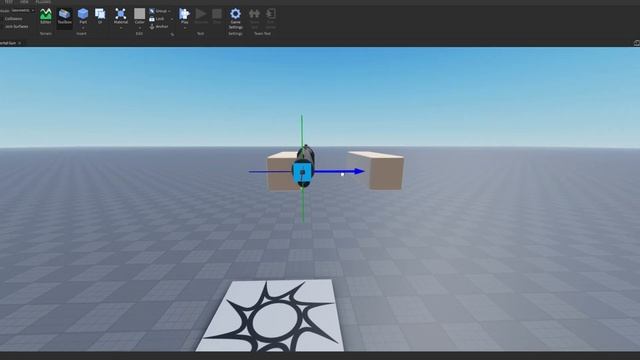Viewport: 640px width, 360px height.
Task: Expand the Part dropdown arrow
Action: [83, 28]
